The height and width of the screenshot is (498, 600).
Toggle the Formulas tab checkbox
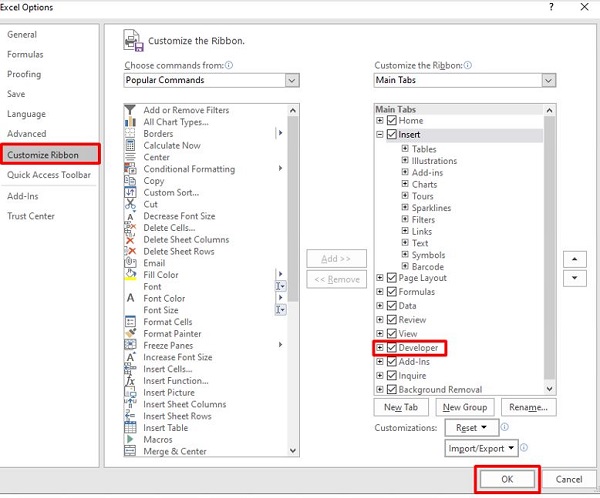point(391,292)
